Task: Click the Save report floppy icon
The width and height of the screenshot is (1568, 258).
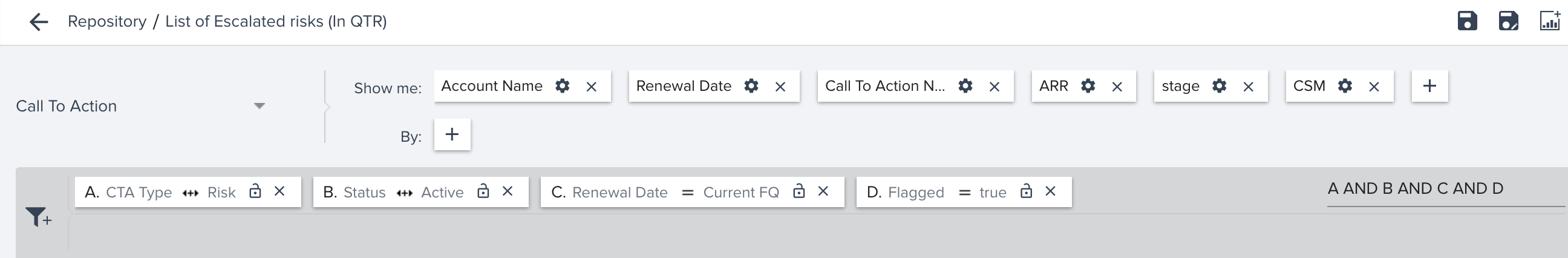Action: pos(1467,21)
